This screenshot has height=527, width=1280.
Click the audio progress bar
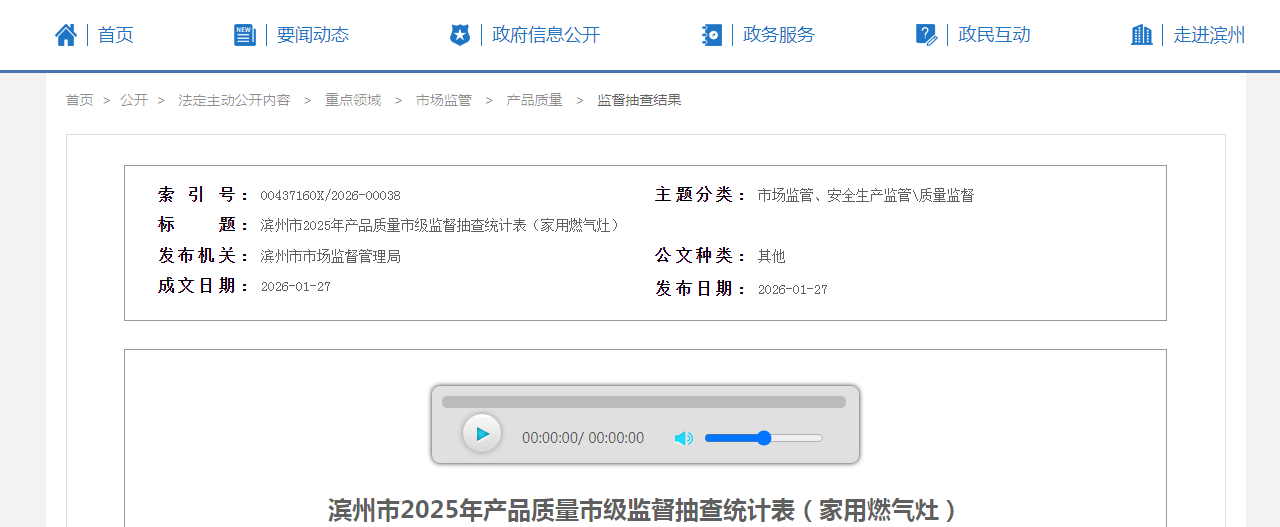click(644, 402)
